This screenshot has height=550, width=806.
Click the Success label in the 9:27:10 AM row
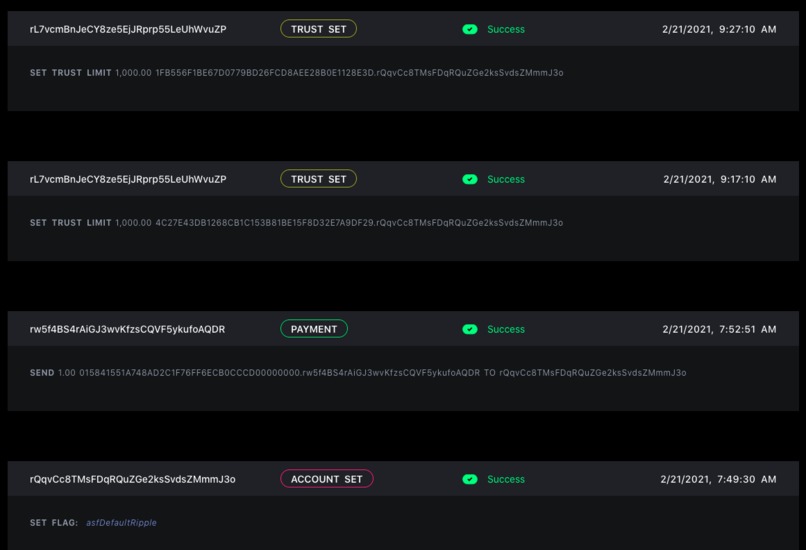(506, 29)
